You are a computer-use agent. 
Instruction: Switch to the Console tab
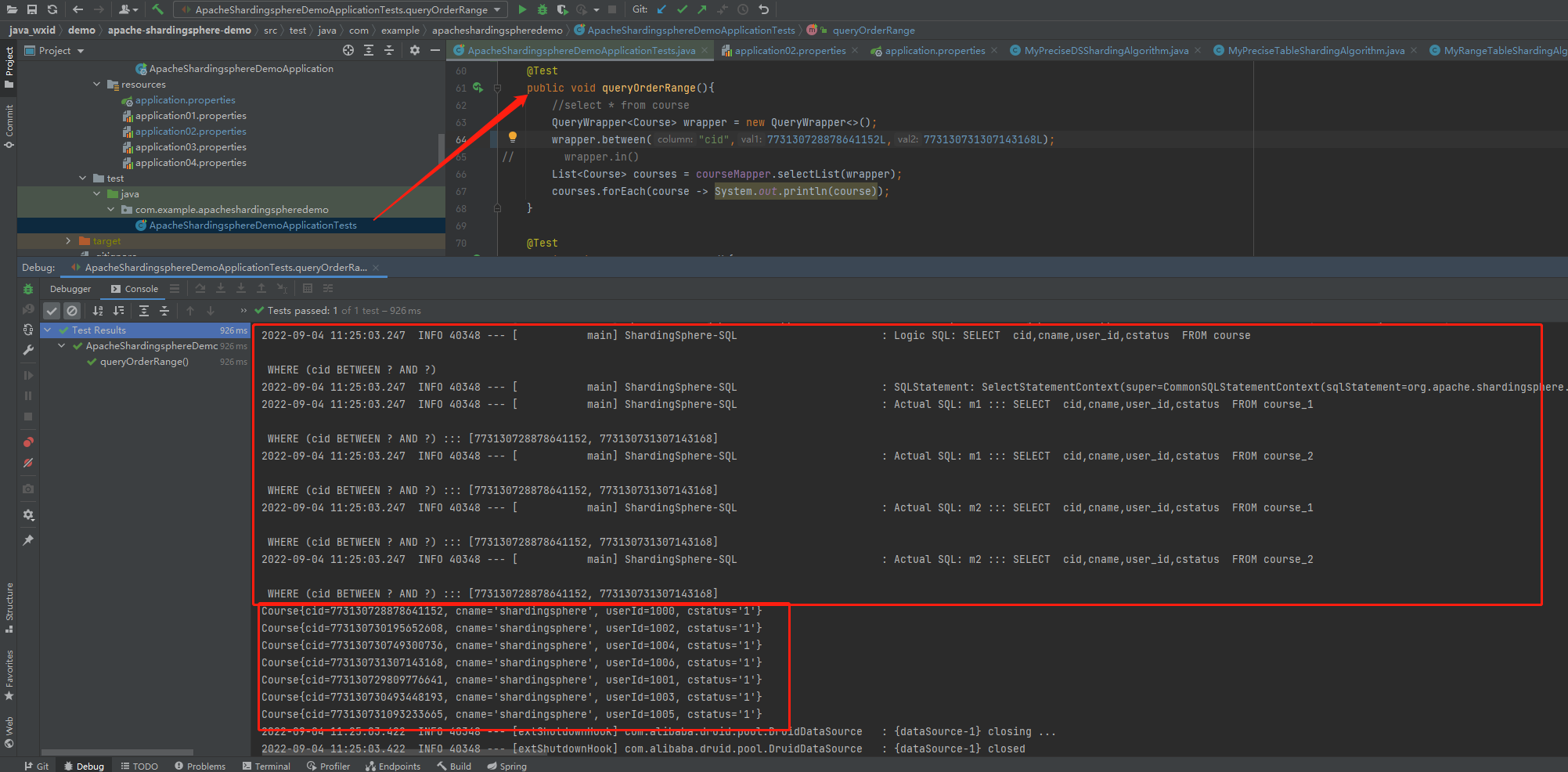coord(135,289)
